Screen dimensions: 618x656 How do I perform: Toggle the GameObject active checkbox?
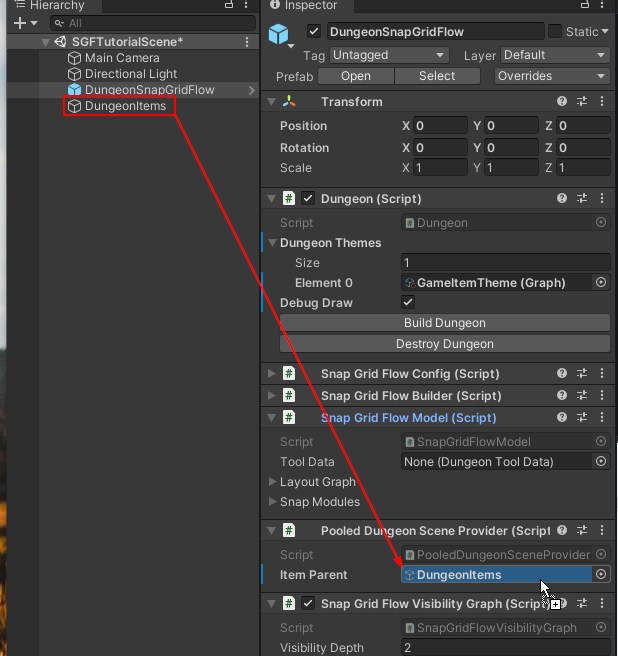pos(314,32)
